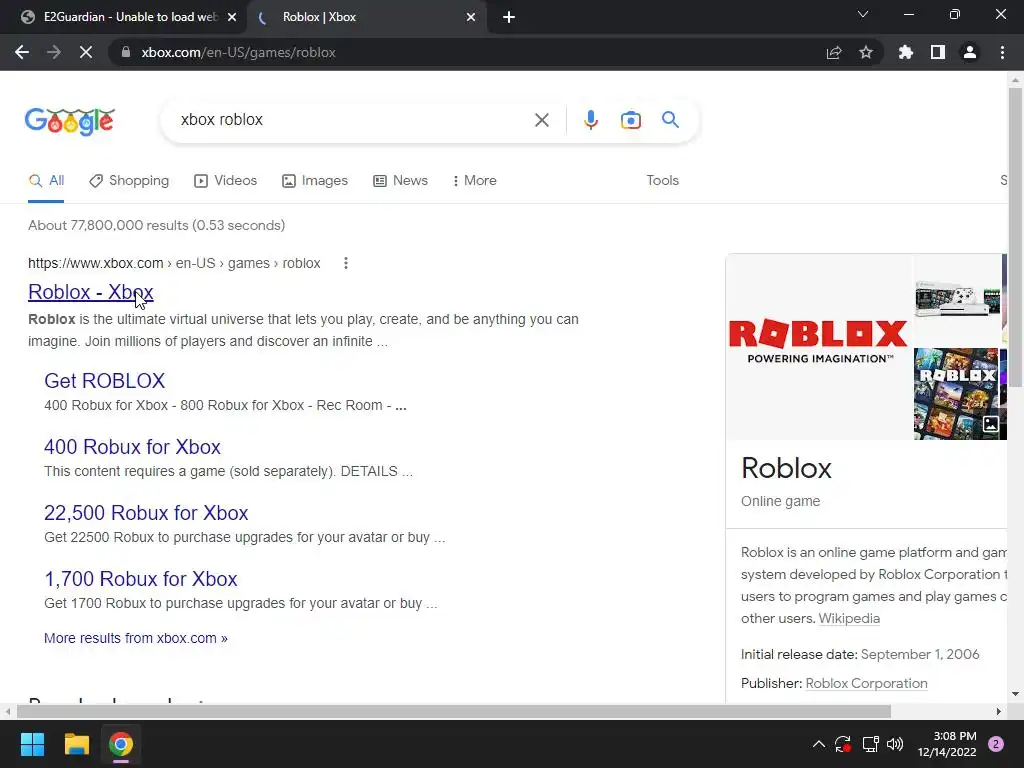The height and width of the screenshot is (768, 1024).
Task: Open clock showing 3:08 PM
Action: pos(947,744)
